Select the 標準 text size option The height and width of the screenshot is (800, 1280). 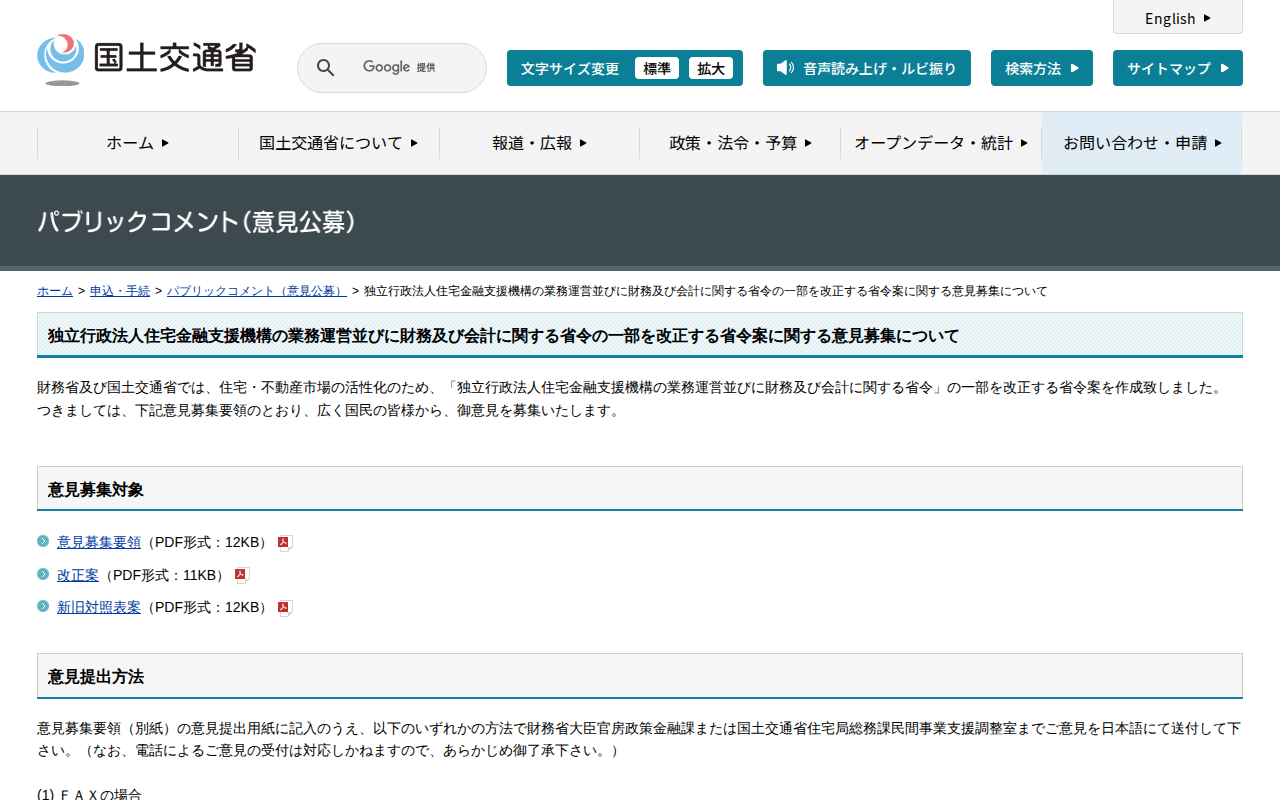(x=657, y=68)
